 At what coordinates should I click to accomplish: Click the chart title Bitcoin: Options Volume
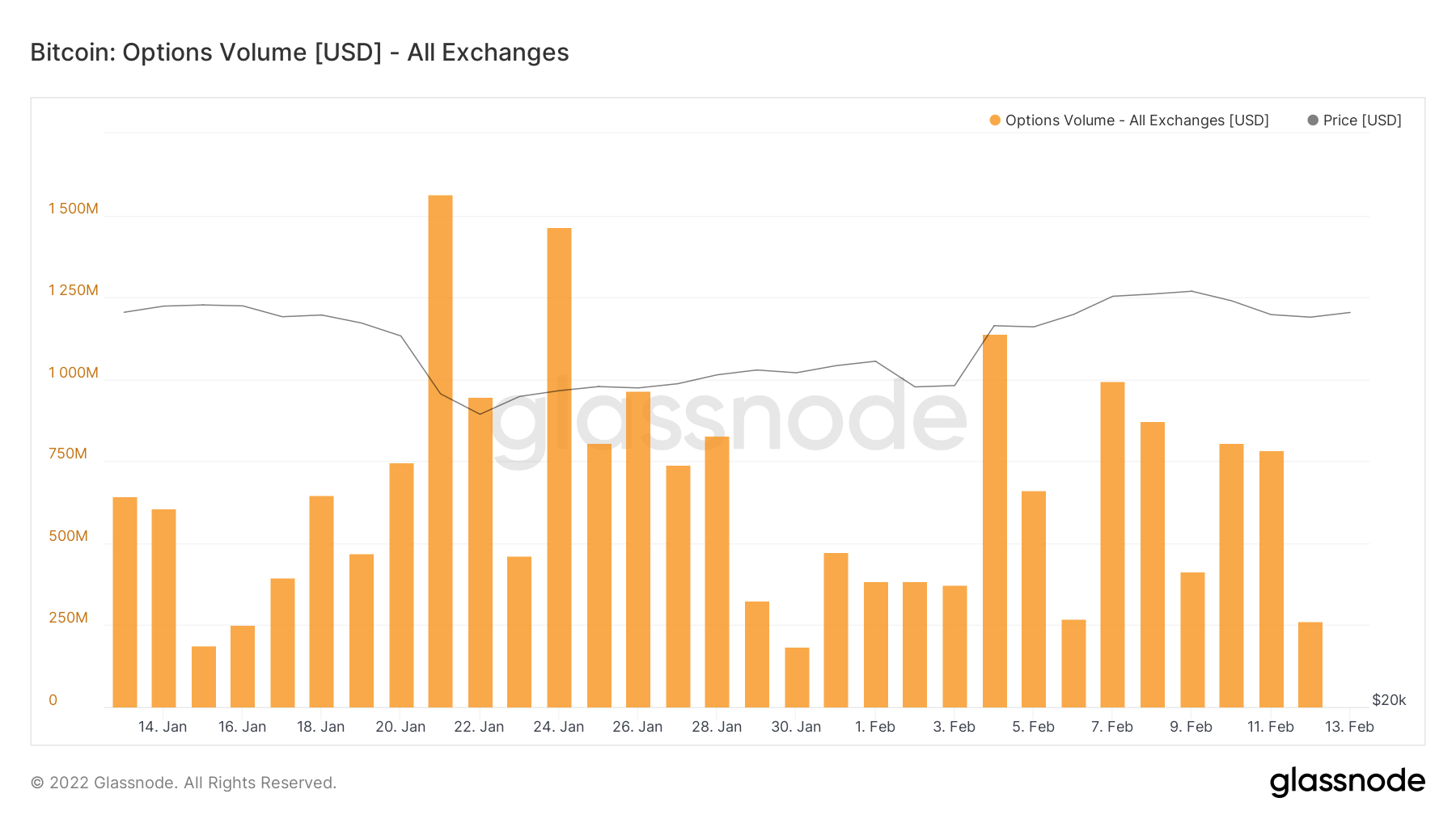(299, 53)
